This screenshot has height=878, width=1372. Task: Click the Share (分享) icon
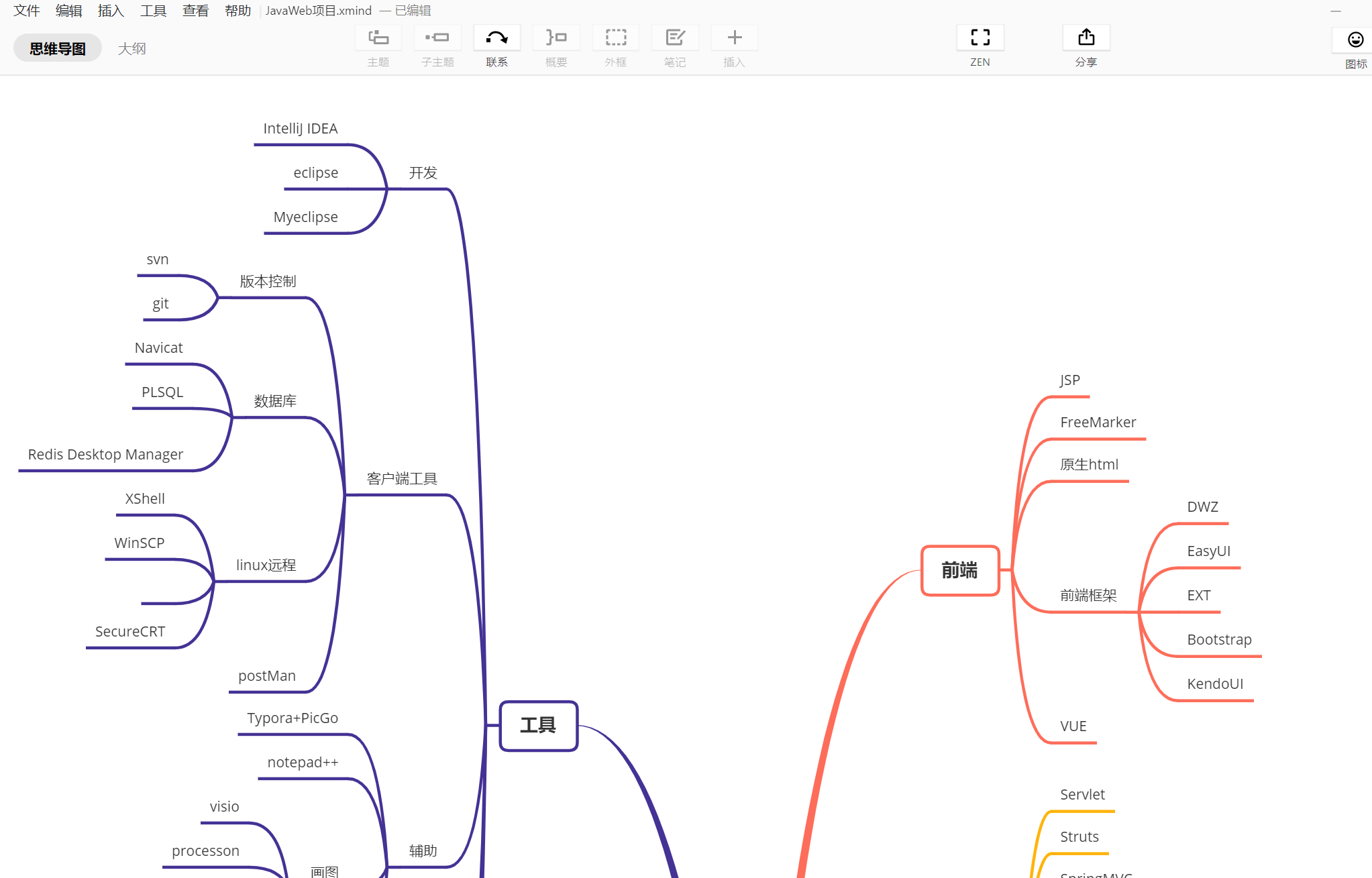[1086, 38]
